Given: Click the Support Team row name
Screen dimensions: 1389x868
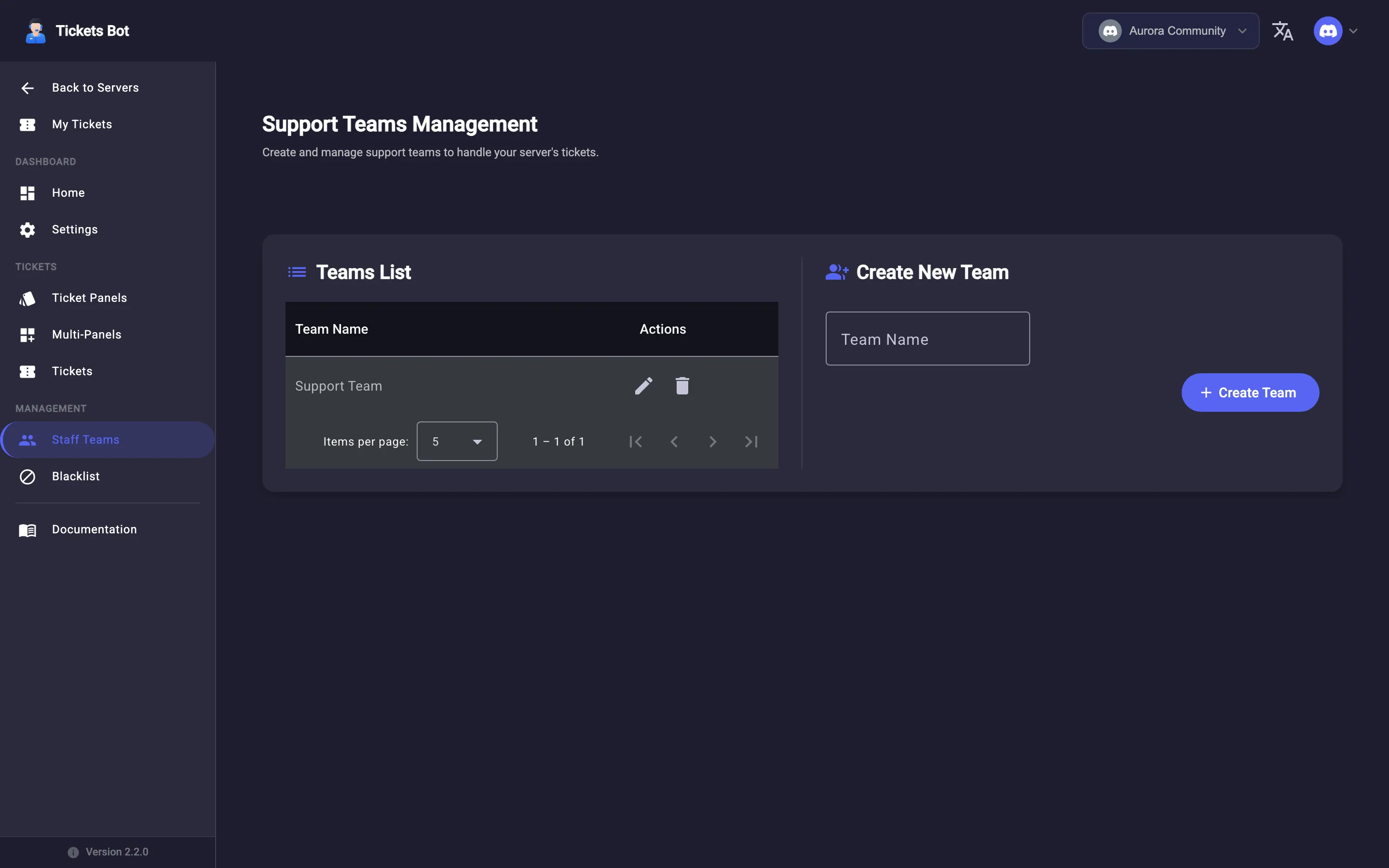Looking at the screenshot, I should click(339, 386).
